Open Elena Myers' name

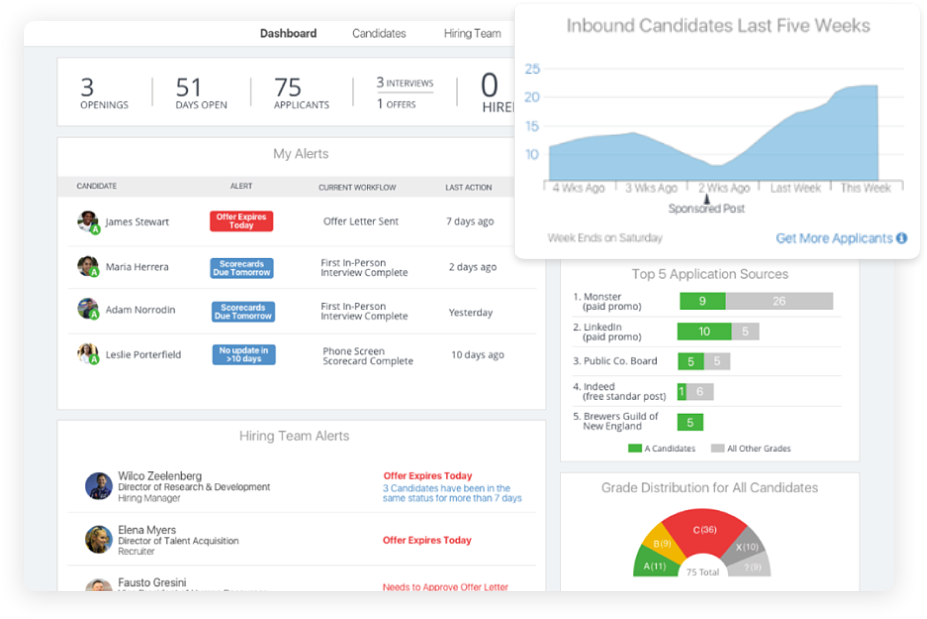pos(147,530)
